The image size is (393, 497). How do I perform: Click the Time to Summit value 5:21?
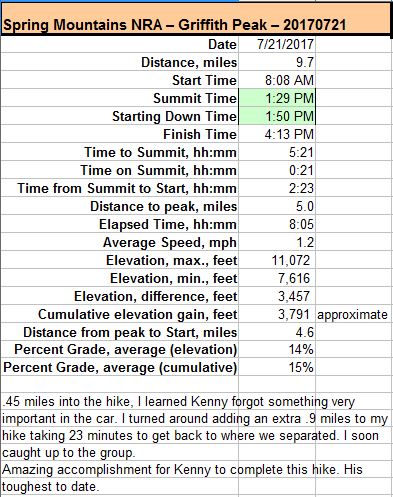[277, 152]
